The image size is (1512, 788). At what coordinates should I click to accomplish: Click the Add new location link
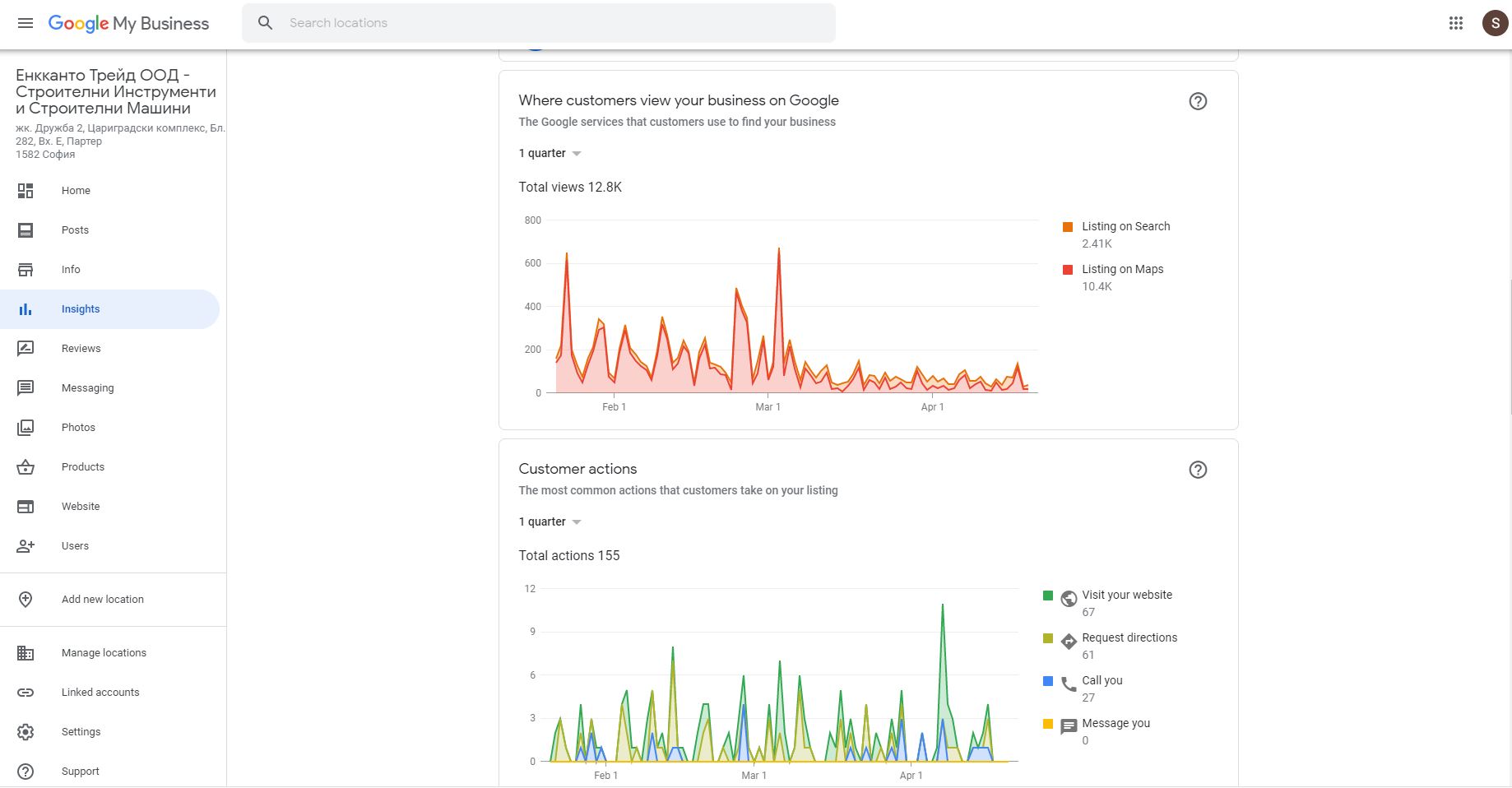[102, 600]
